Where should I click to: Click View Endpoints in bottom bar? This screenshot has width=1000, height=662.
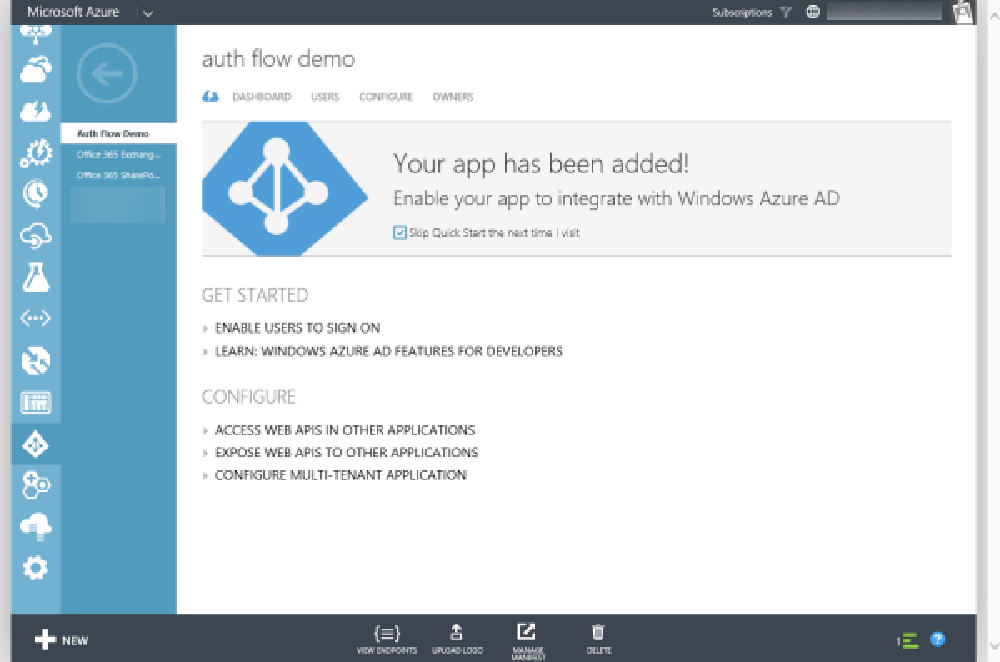(386, 640)
